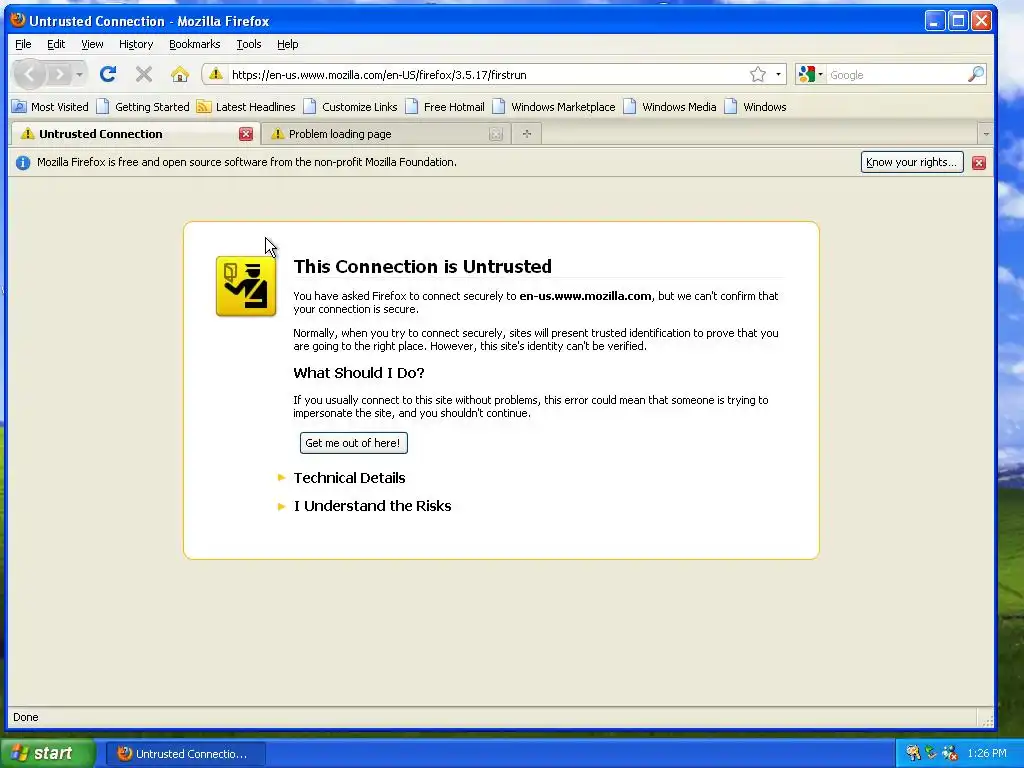Open the Windows Media bookmark
1024x768 pixels.
670,106
